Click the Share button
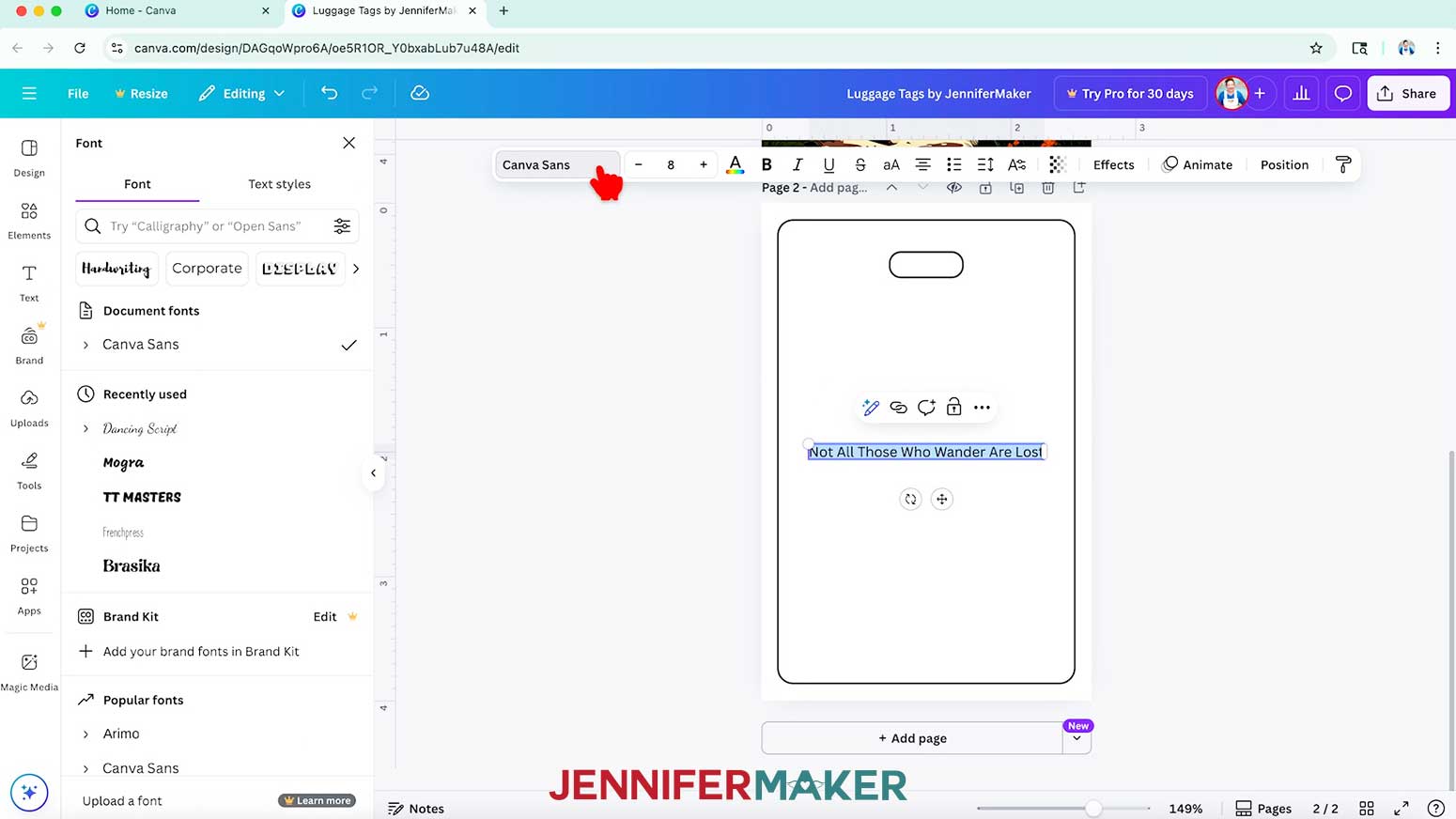Screen dimensions: 1456x819 1408,93
